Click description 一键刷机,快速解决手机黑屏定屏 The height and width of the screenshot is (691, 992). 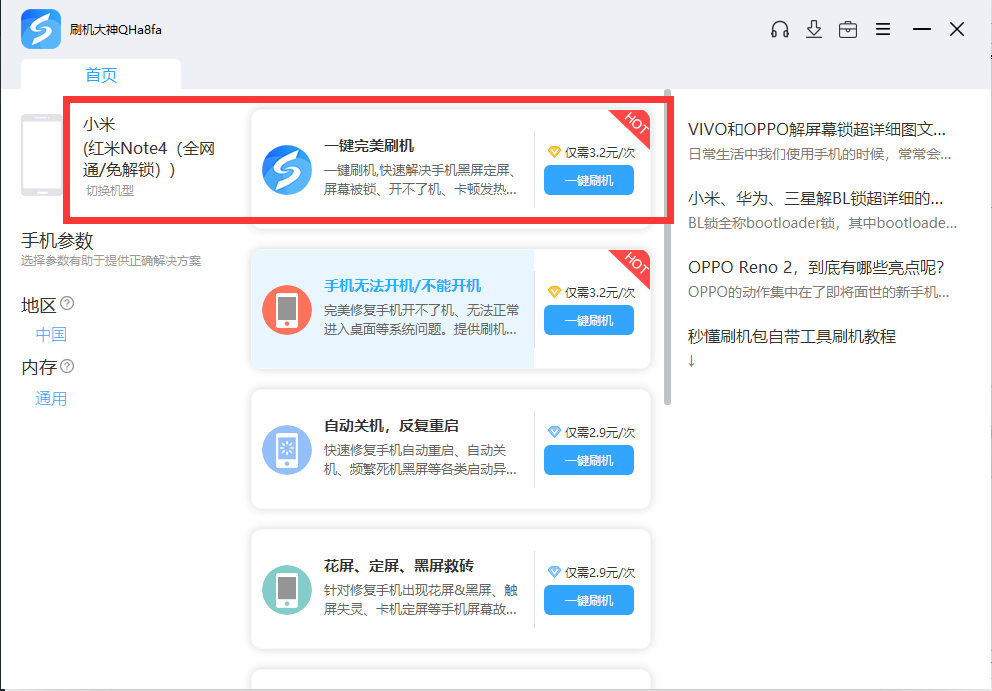click(421, 180)
